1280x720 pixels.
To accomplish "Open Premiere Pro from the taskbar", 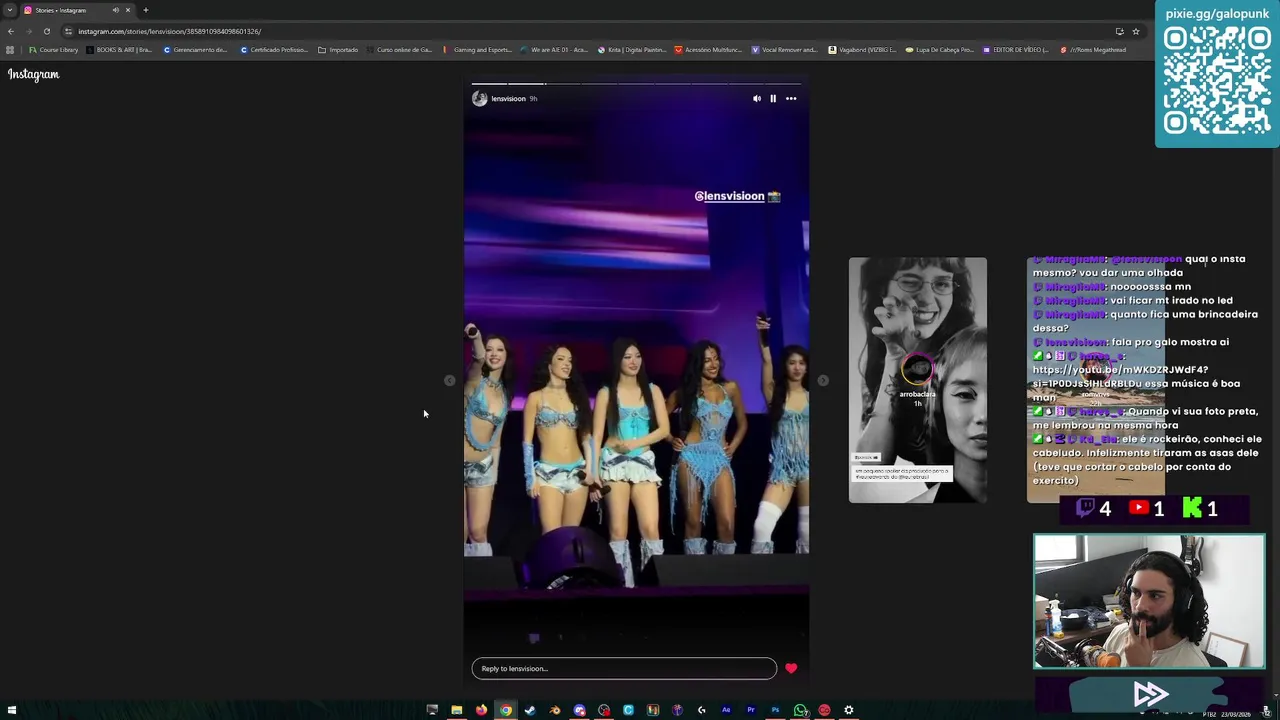I will click(751, 710).
